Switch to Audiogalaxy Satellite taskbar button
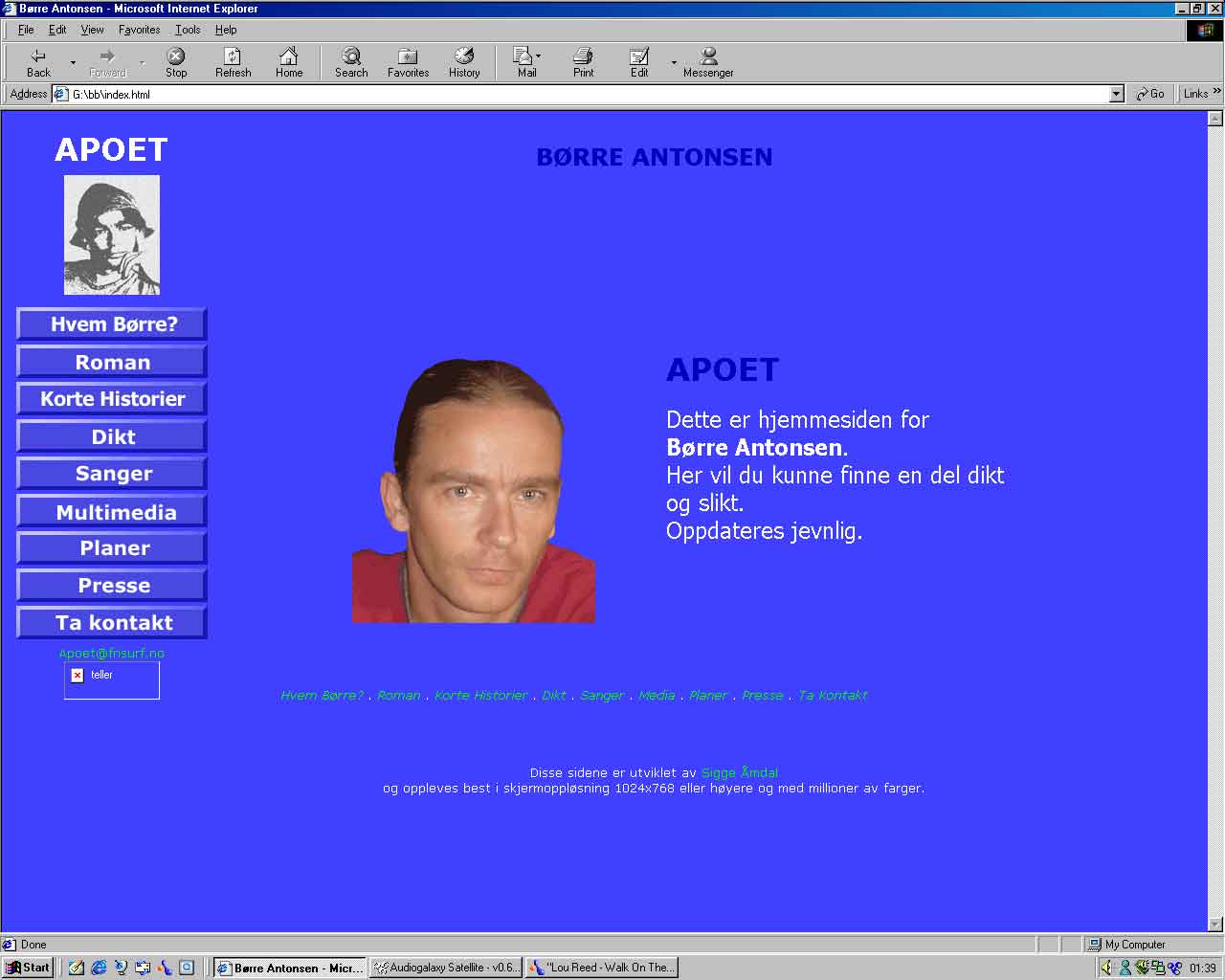This screenshot has width=1225, height=980. click(x=446, y=968)
